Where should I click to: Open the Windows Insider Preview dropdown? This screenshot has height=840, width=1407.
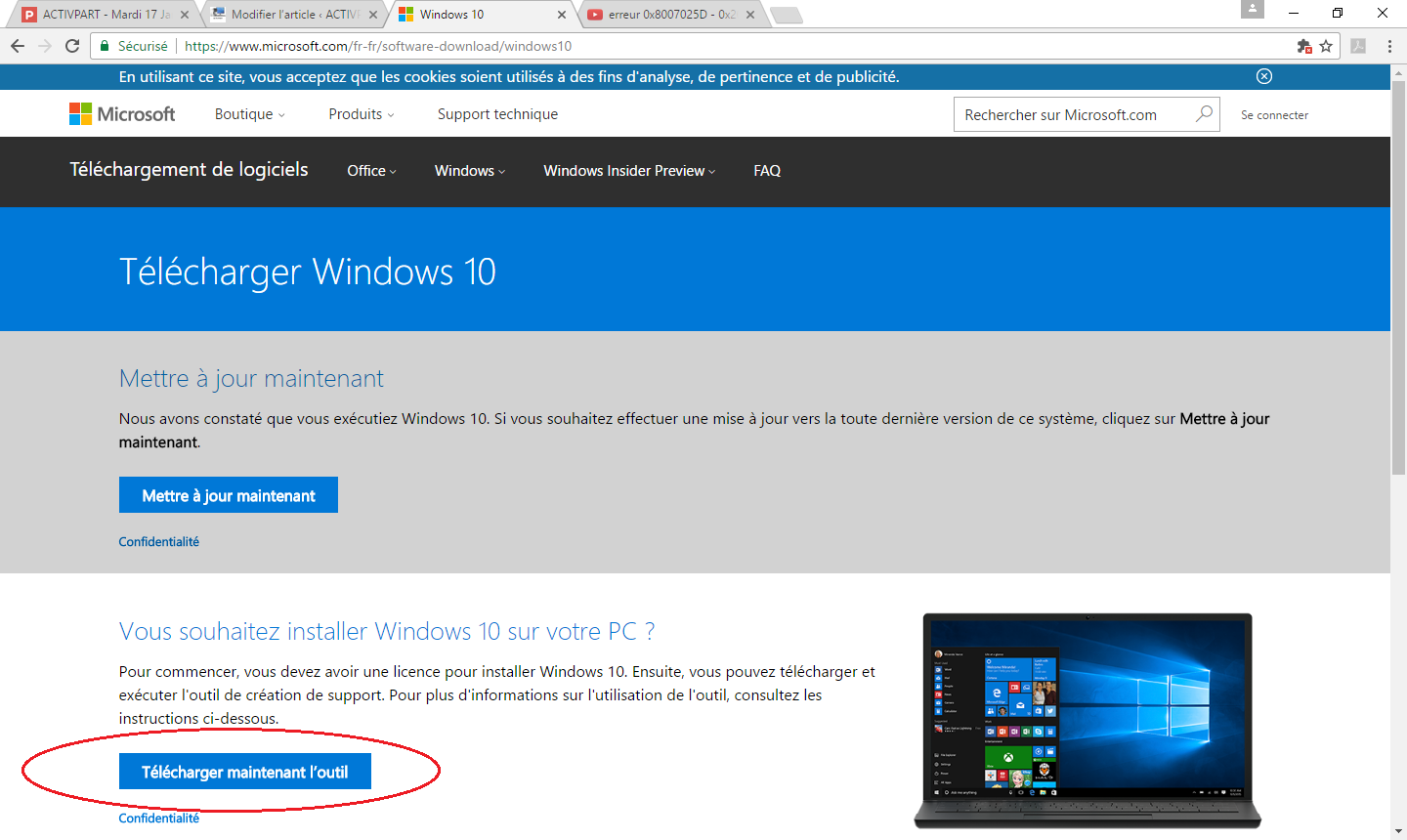tap(629, 171)
